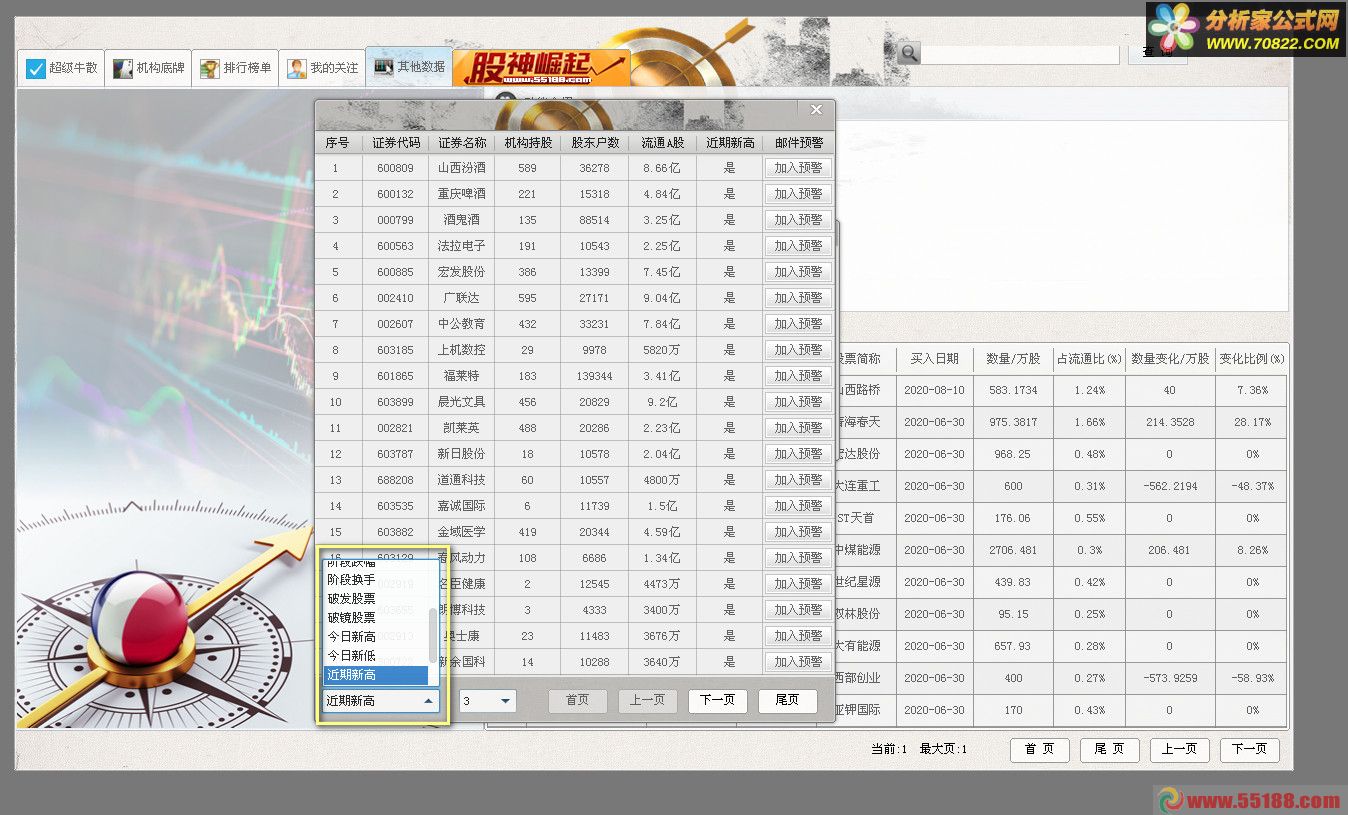The height and width of the screenshot is (815, 1348).
Task: Click the 证券代码 column header
Action: (x=396, y=143)
